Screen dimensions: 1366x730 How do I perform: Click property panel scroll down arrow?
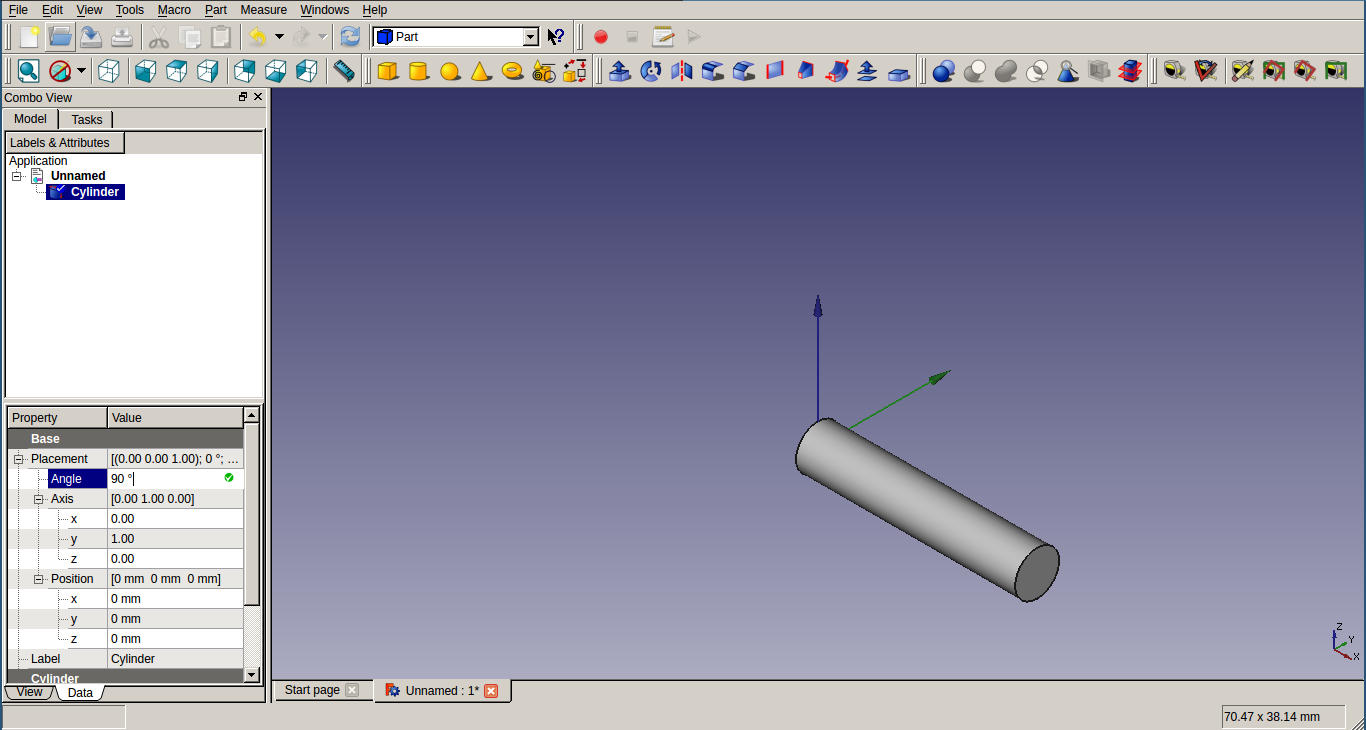pos(252,675)
